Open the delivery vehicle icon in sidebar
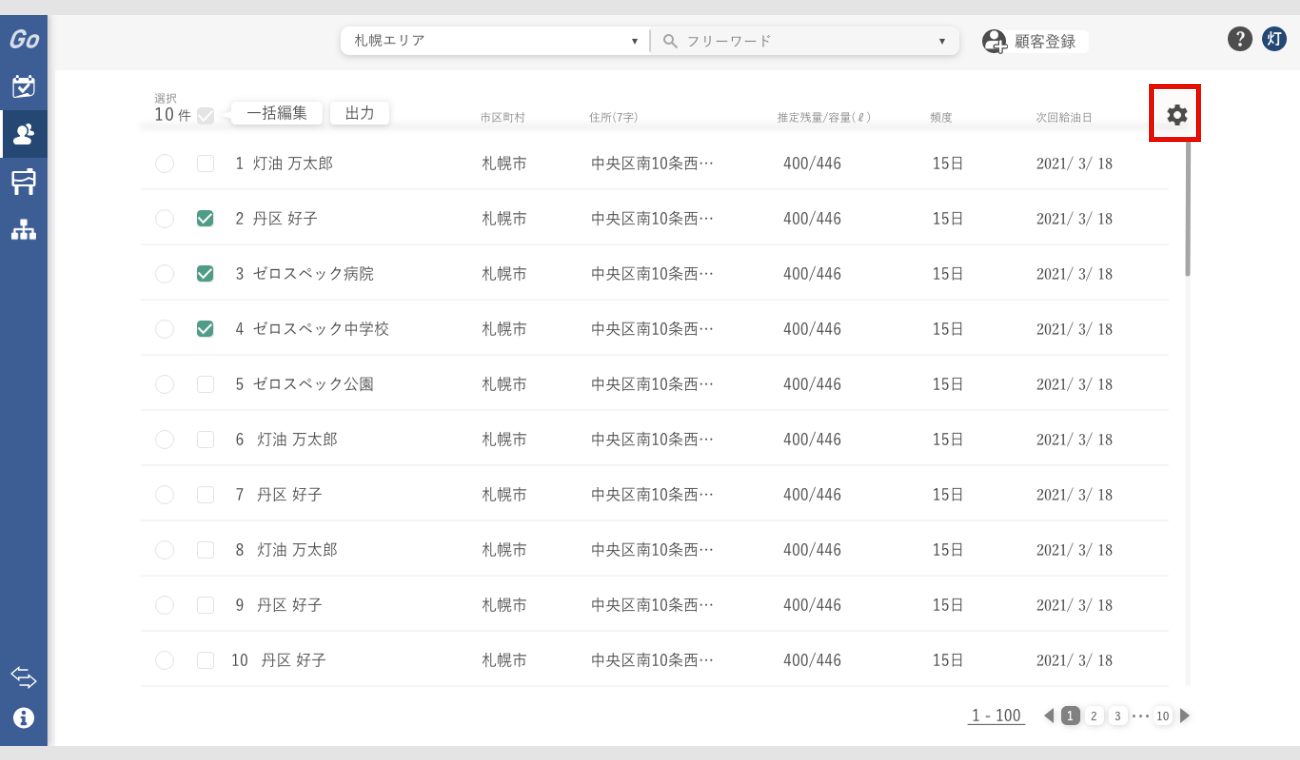Image resolution: width=1300 pixels, height=760 pixels. pyautogui.click(x=24, y=181)
